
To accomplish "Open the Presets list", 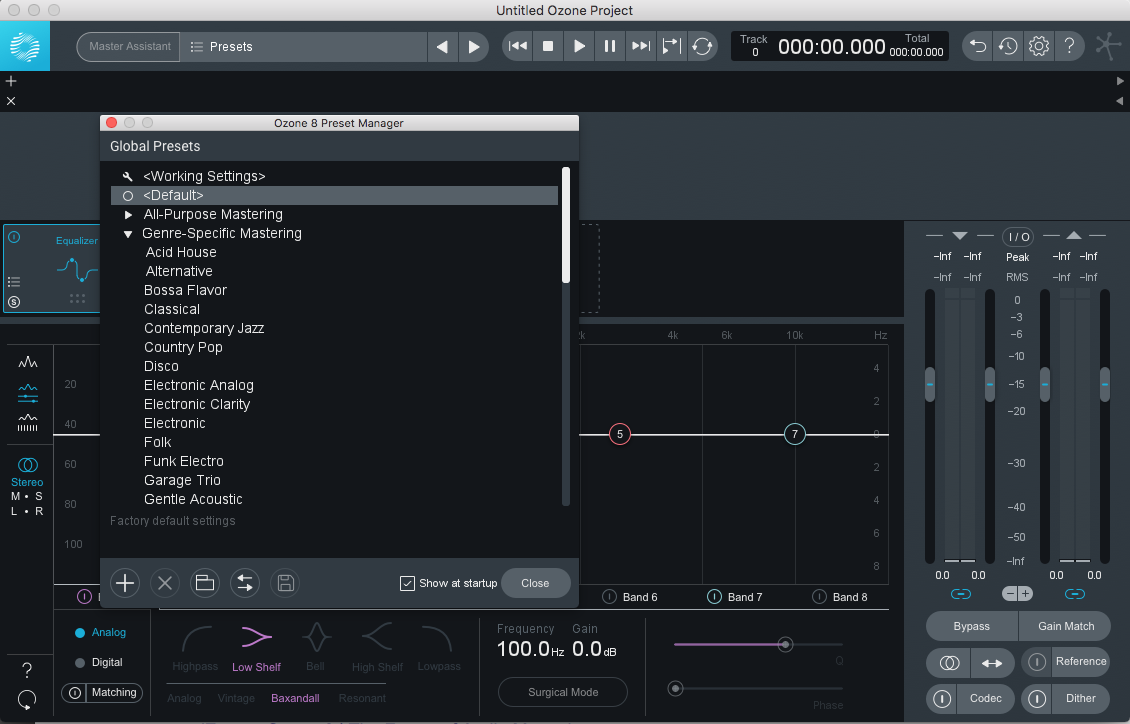I will [x=303, y=47].
